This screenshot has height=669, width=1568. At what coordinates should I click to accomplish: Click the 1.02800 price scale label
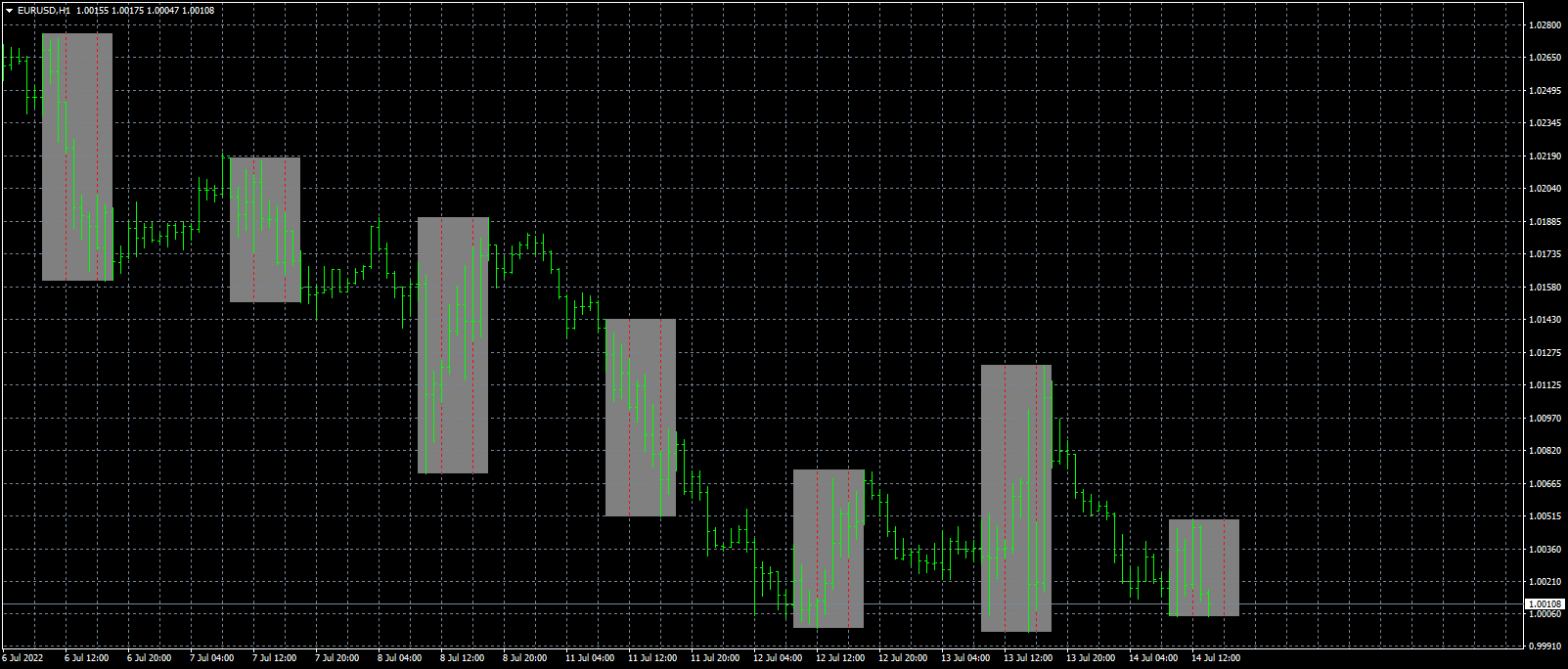(1546, 24)
